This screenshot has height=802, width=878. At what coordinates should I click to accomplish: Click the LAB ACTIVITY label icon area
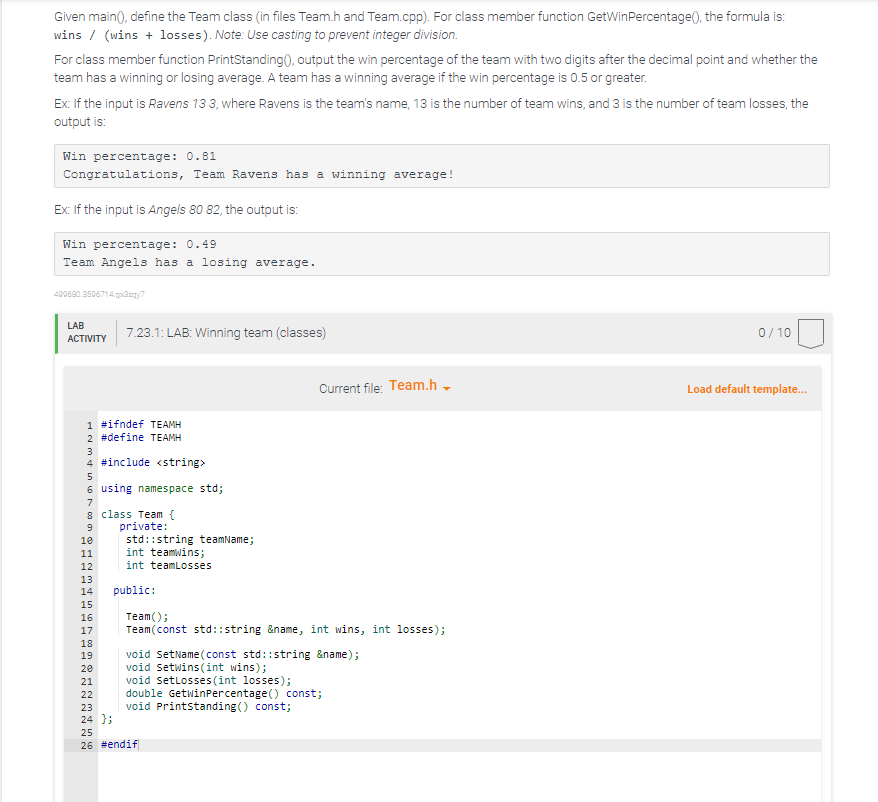click(86, 330)
